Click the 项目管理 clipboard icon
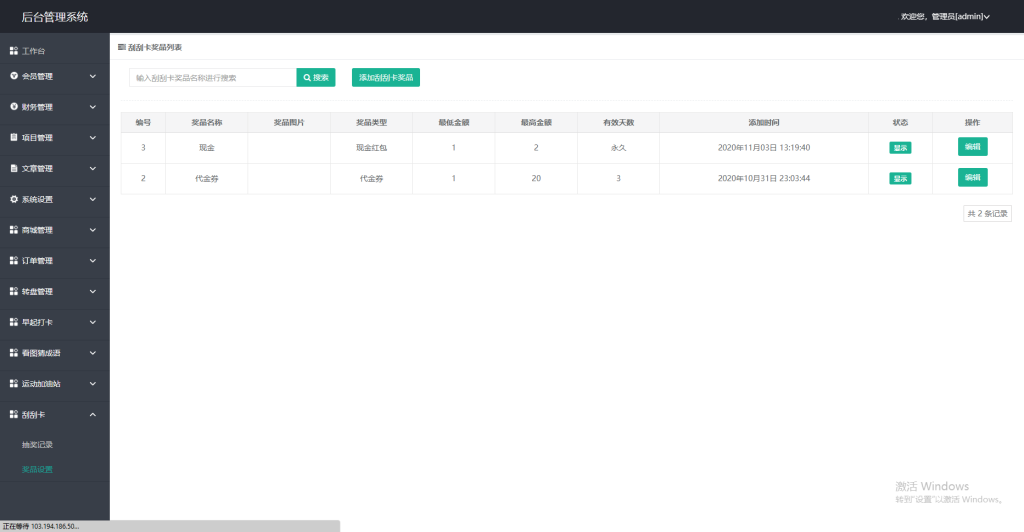The height and width of the screenshot is (532, 1024). [x=14, y=138]
